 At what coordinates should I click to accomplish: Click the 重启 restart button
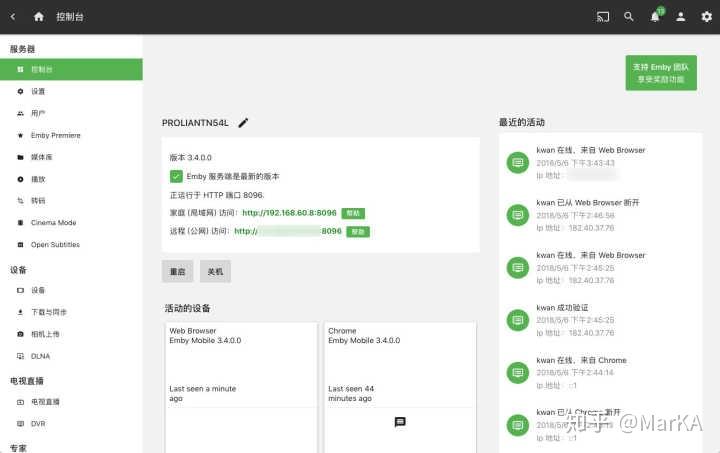[178, 271]
